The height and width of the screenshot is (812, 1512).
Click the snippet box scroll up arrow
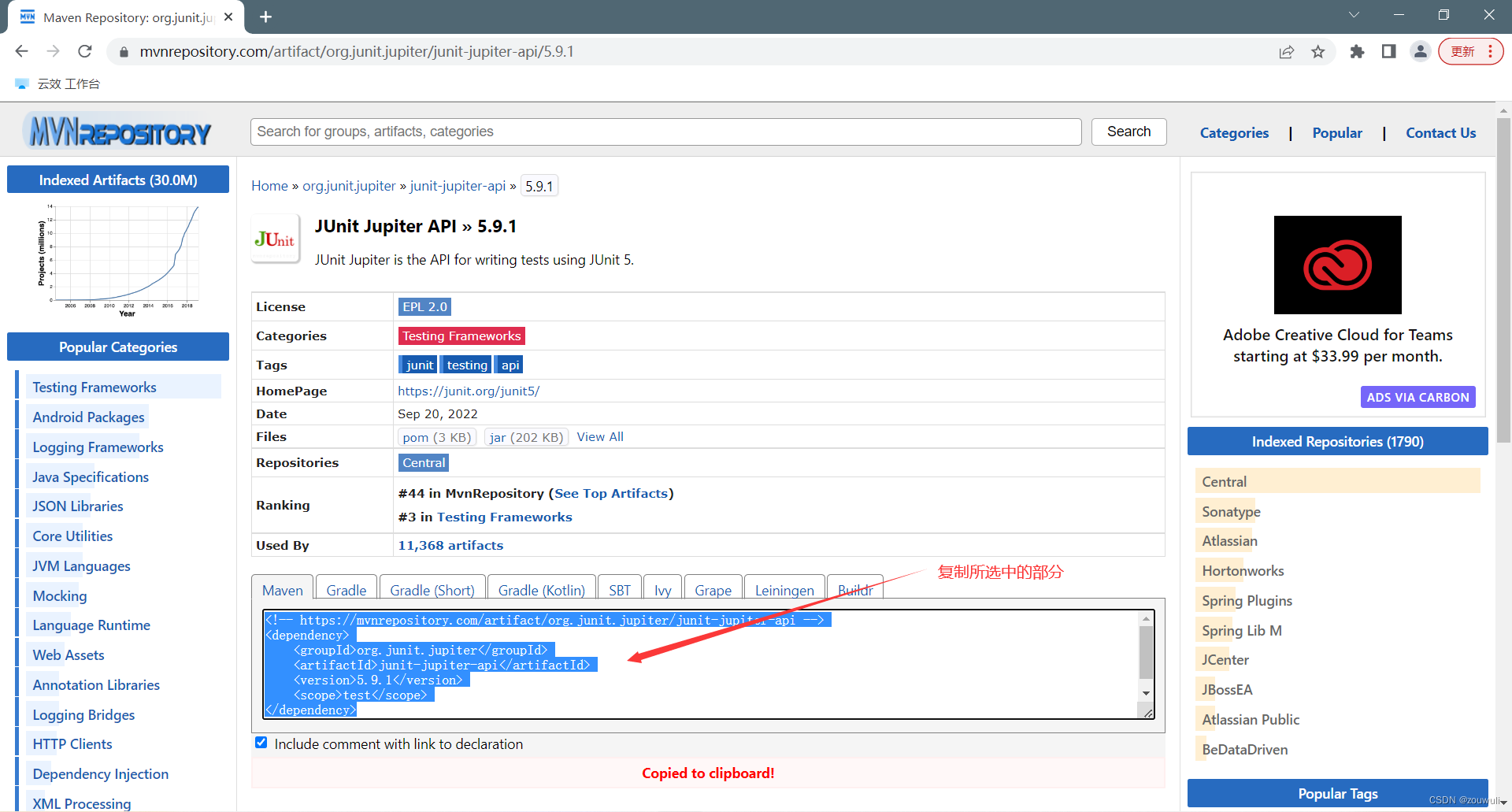[x=1147, y=619]
